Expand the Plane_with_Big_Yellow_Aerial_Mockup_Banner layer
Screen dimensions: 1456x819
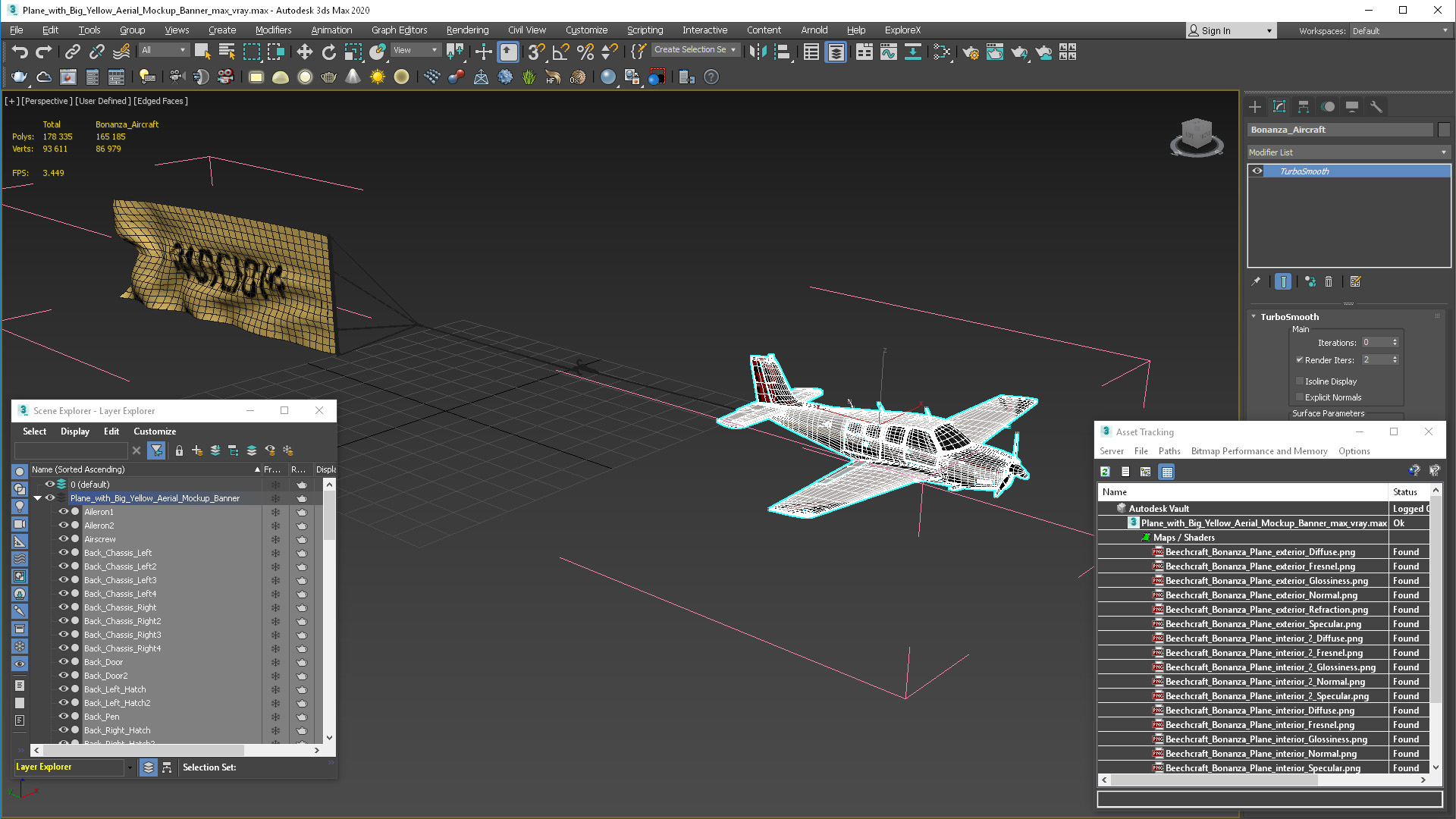pyautogui.click(x=37, y=498)
